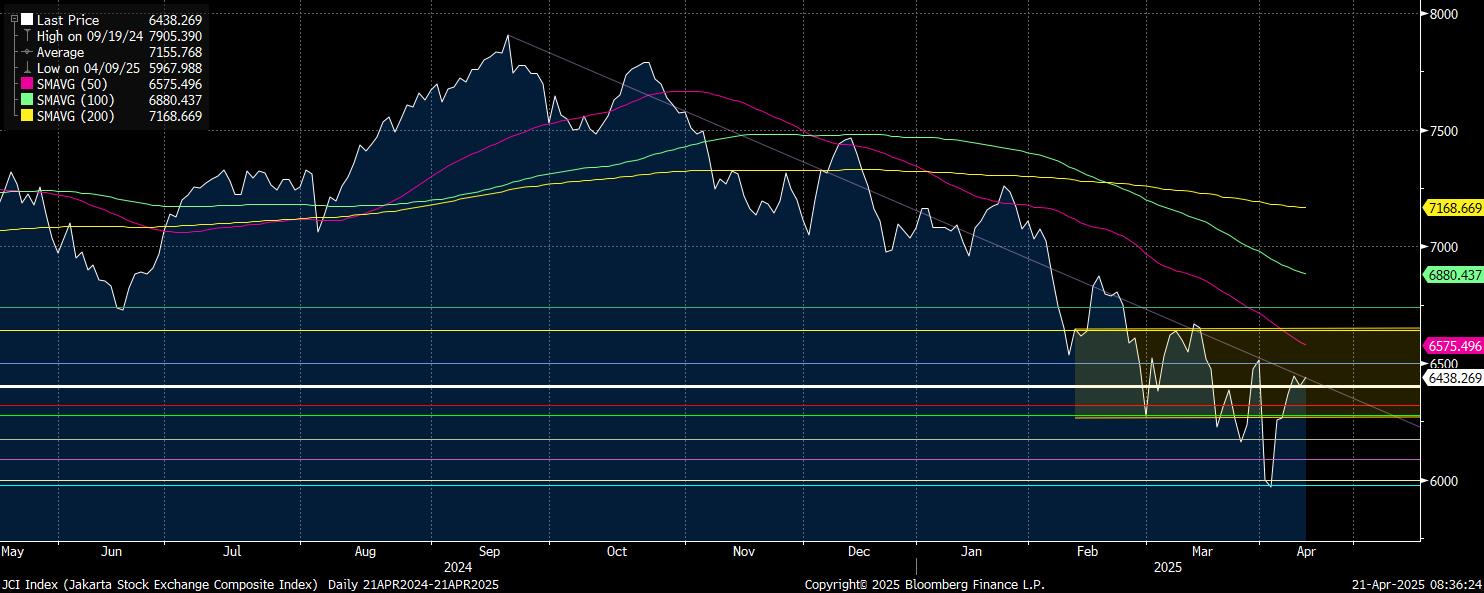Click the 8000 tick on price axis
Viewport: 1484px width, 593px height.
(x=1443, y=14)
